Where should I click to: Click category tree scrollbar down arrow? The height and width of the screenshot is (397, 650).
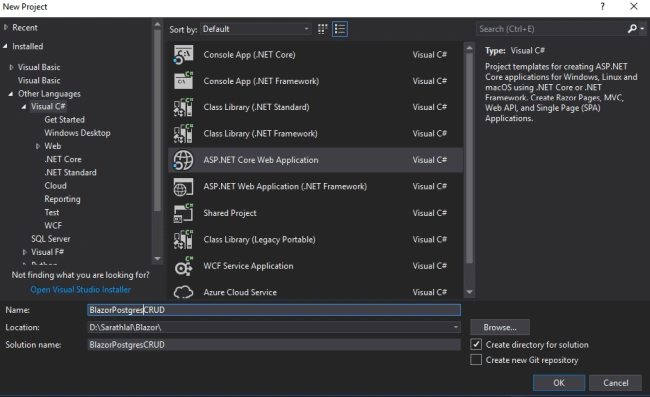coord(157,259)
